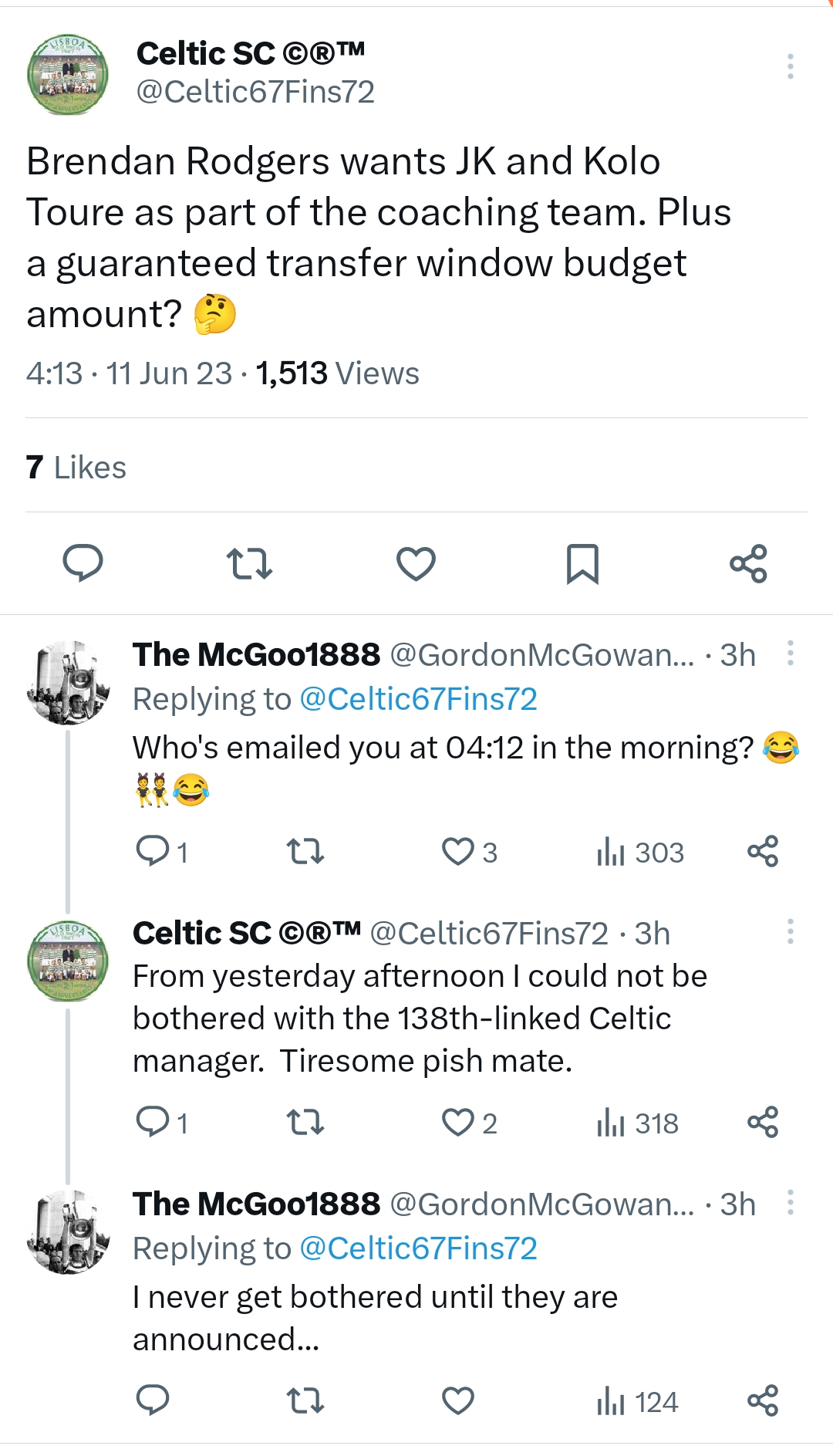Share the 'Tiresome pish mate' reply
This screenshot has width=833, height=1456.
pyautogui.click(x=763, y=1122)
